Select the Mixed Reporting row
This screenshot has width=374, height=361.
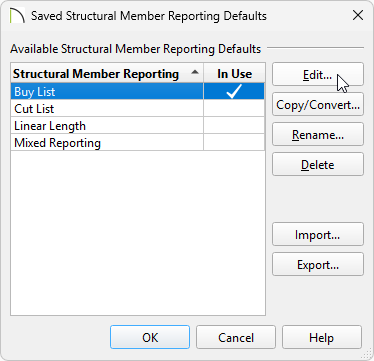[138, 142]
